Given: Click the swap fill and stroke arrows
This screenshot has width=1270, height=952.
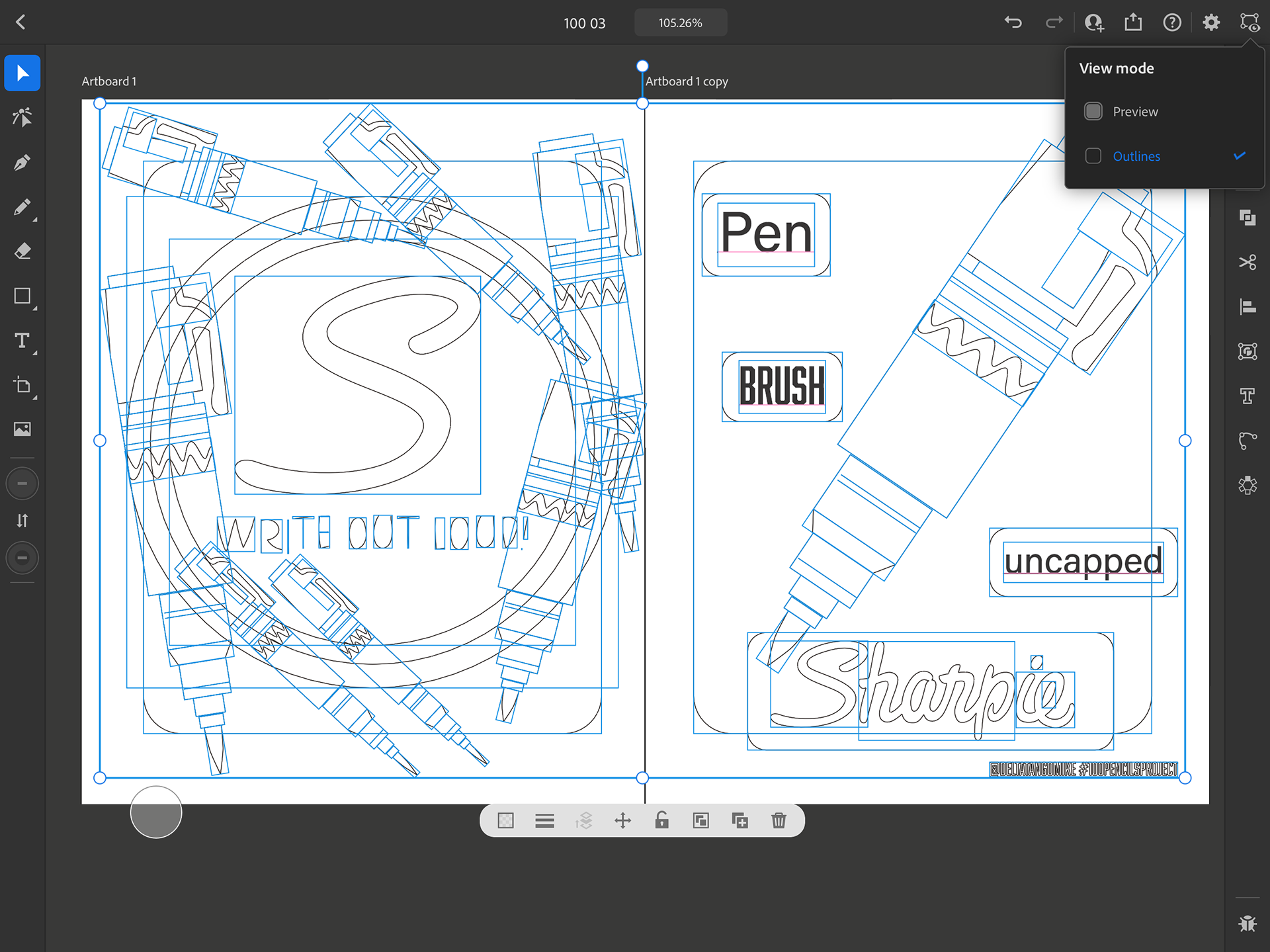Looking at the screenshot, I should coord(22,521).
